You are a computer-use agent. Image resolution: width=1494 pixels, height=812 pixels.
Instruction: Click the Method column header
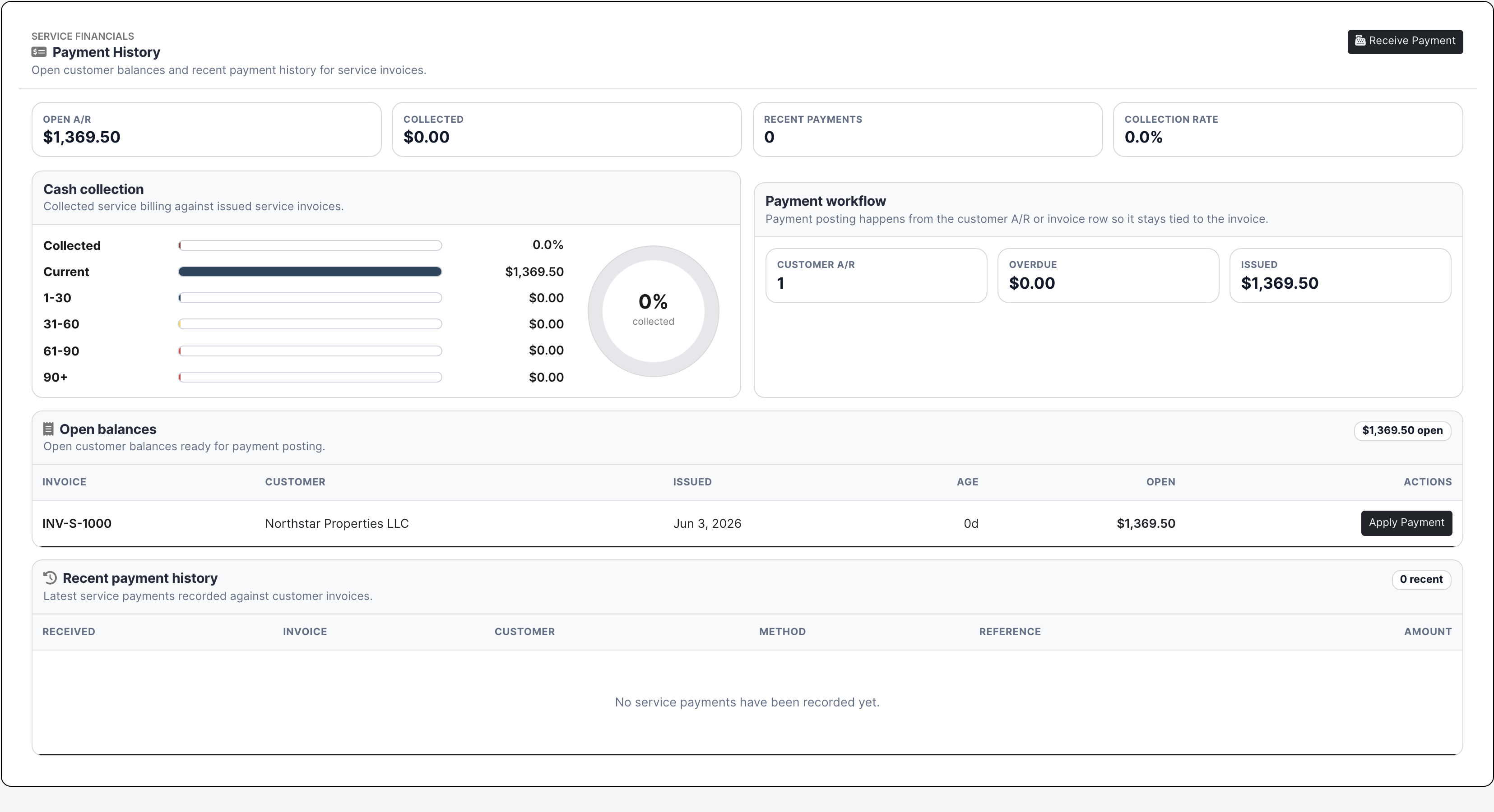click(x=782, y=632)
